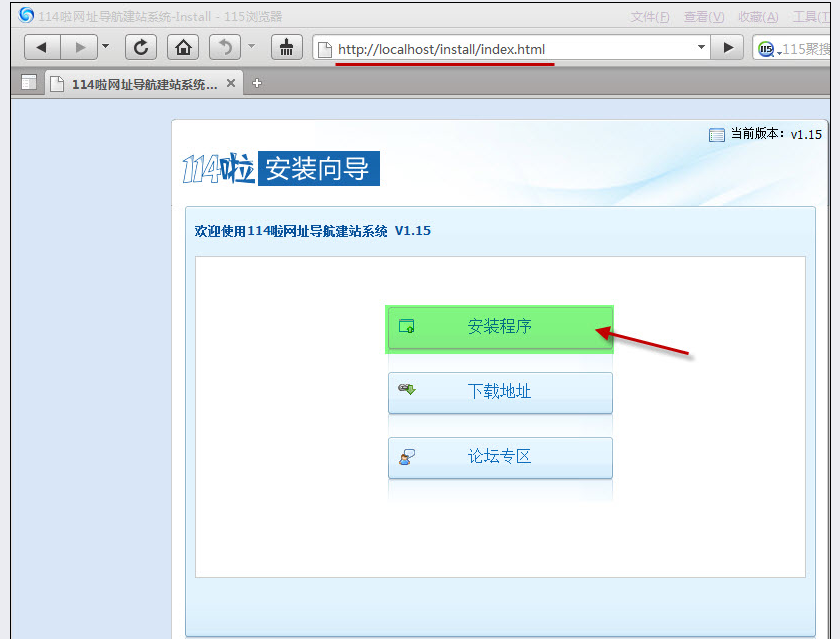Click the address bar showing localhost/install/index.html
Screen dimensions: 840x639
tap(511, 48)
